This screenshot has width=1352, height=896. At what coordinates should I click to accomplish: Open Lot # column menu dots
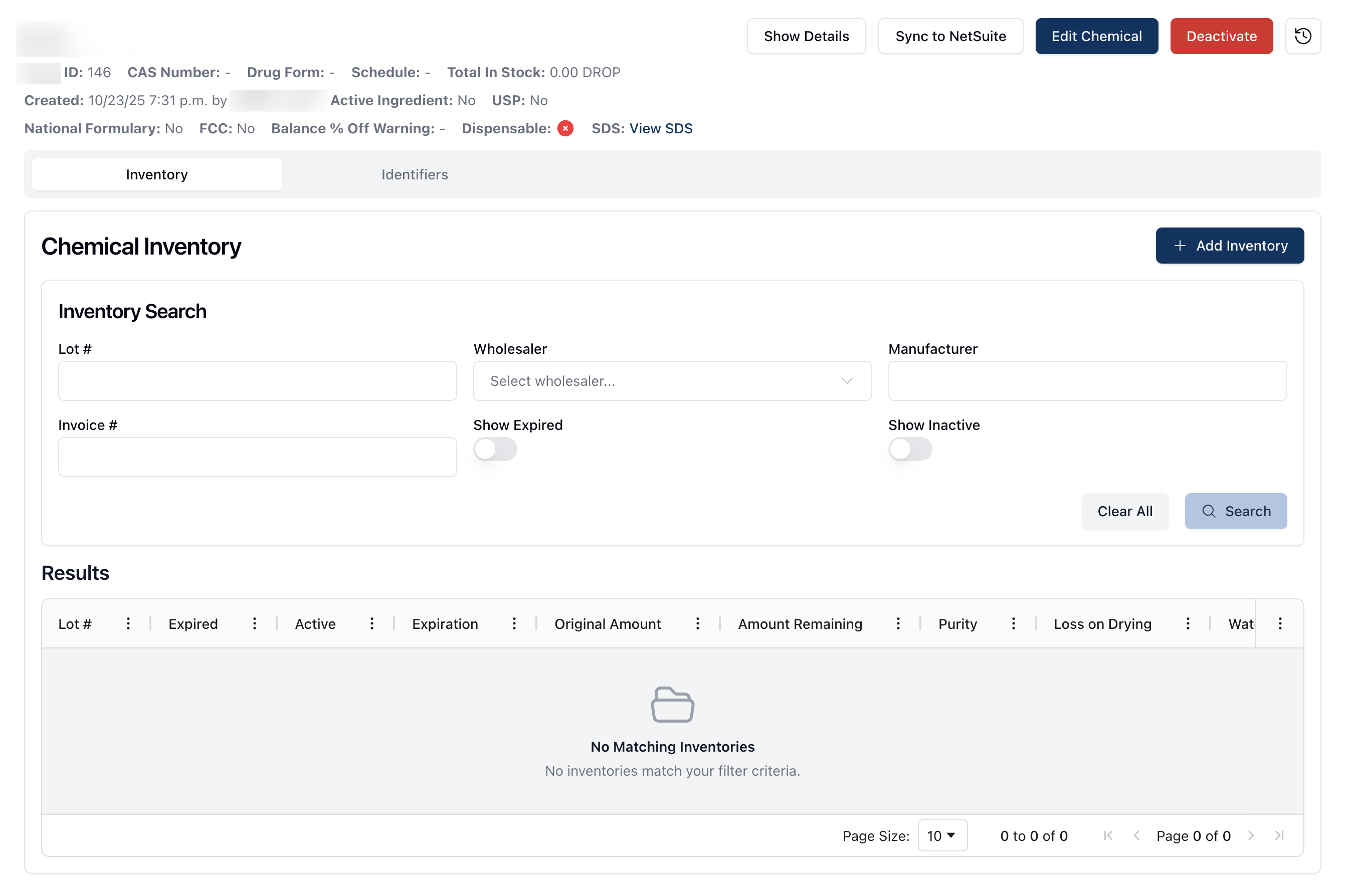coord(128,623)
